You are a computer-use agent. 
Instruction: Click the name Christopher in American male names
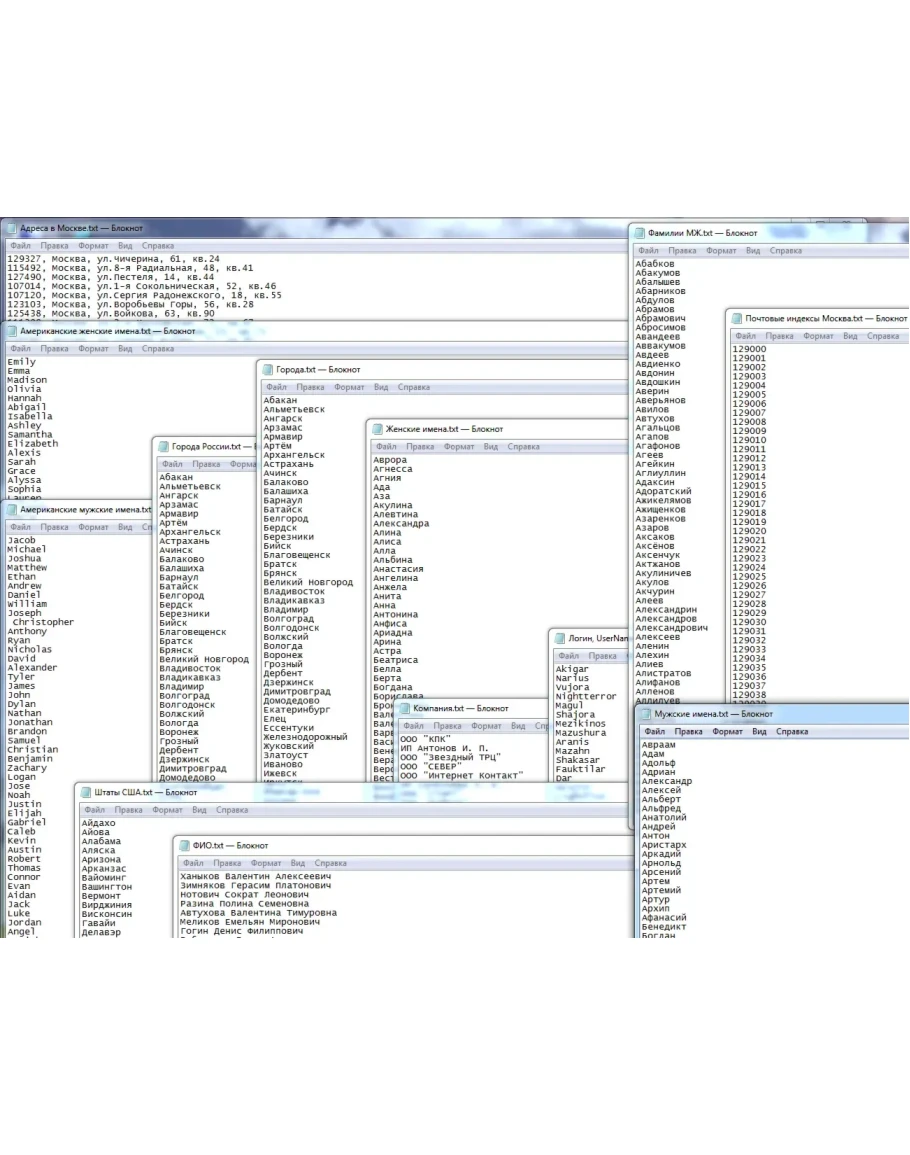[x=43, y=622]
